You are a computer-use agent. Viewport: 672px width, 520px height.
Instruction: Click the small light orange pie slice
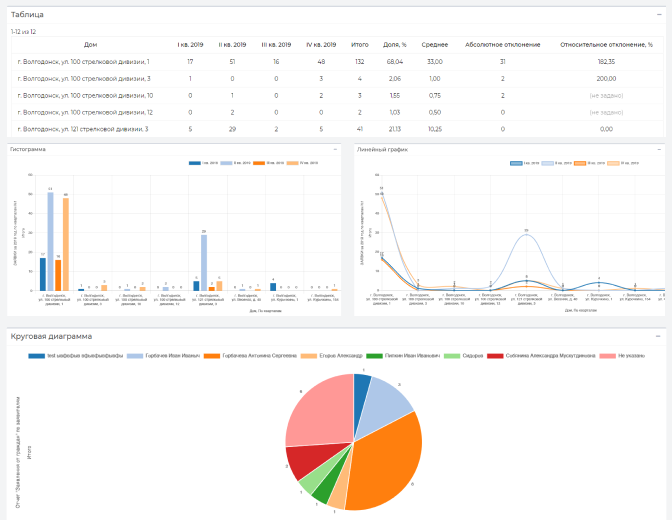(x=341, y=493)
